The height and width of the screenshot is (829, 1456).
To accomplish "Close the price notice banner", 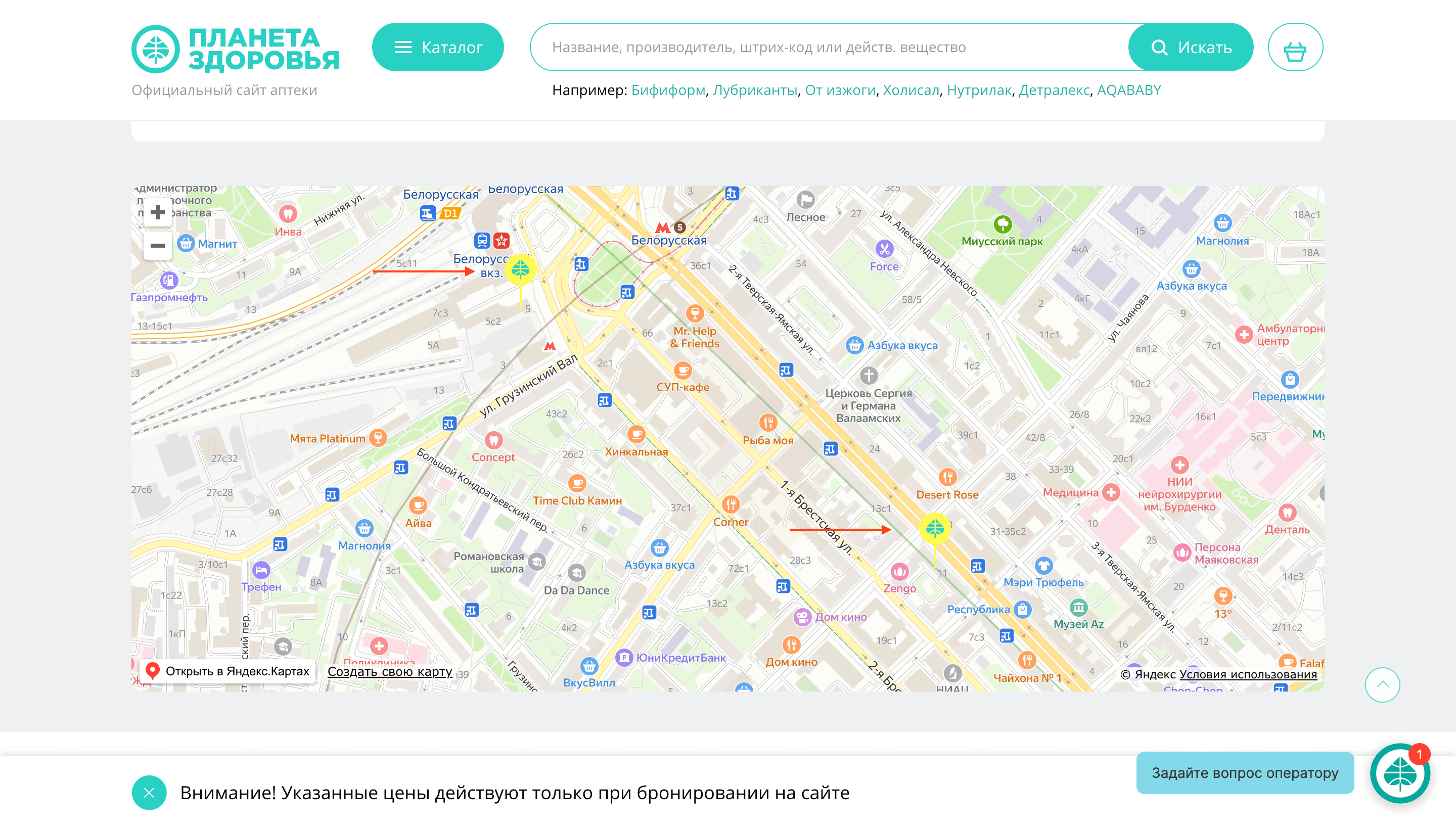I will [x=149, y=793].
